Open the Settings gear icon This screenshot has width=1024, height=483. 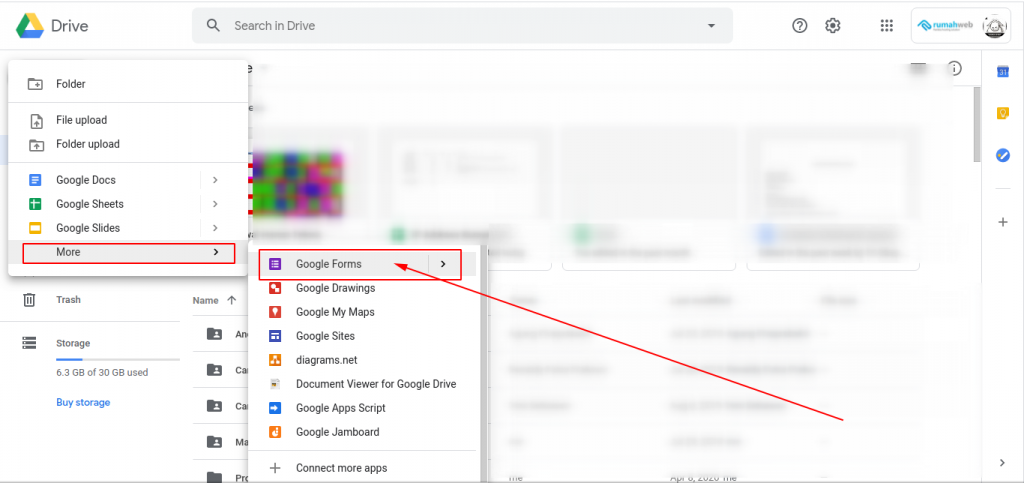[x=832, y=25]
